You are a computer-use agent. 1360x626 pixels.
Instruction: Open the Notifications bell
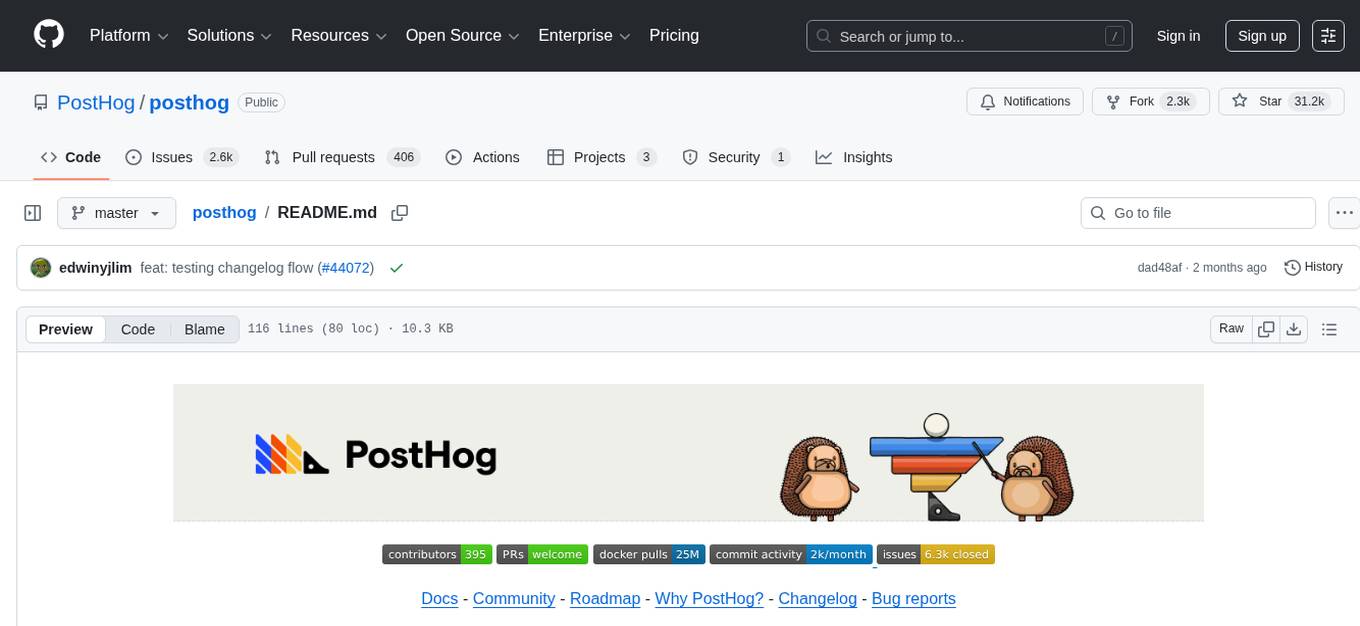point(1024,101)
